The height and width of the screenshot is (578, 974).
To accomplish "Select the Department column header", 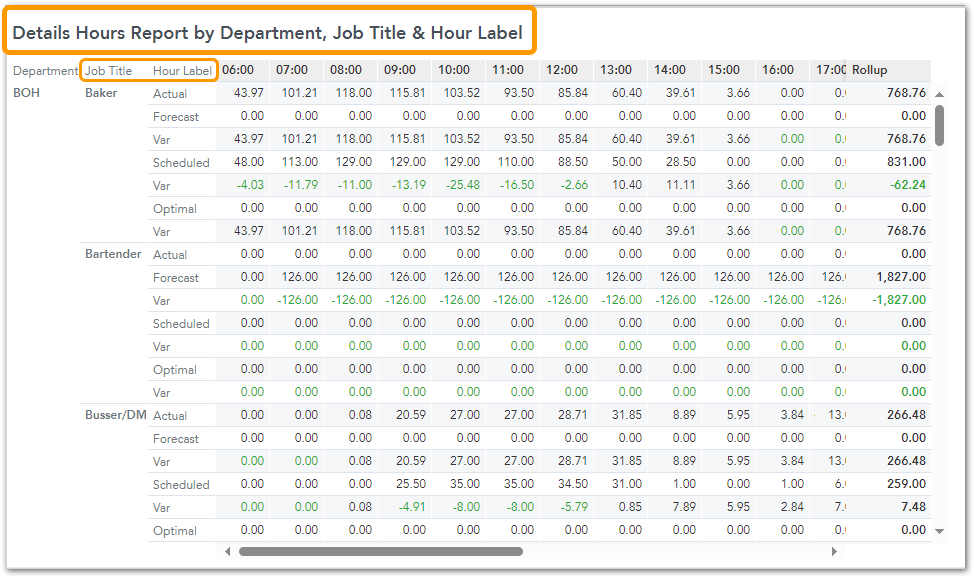I will tap(45, 71).
